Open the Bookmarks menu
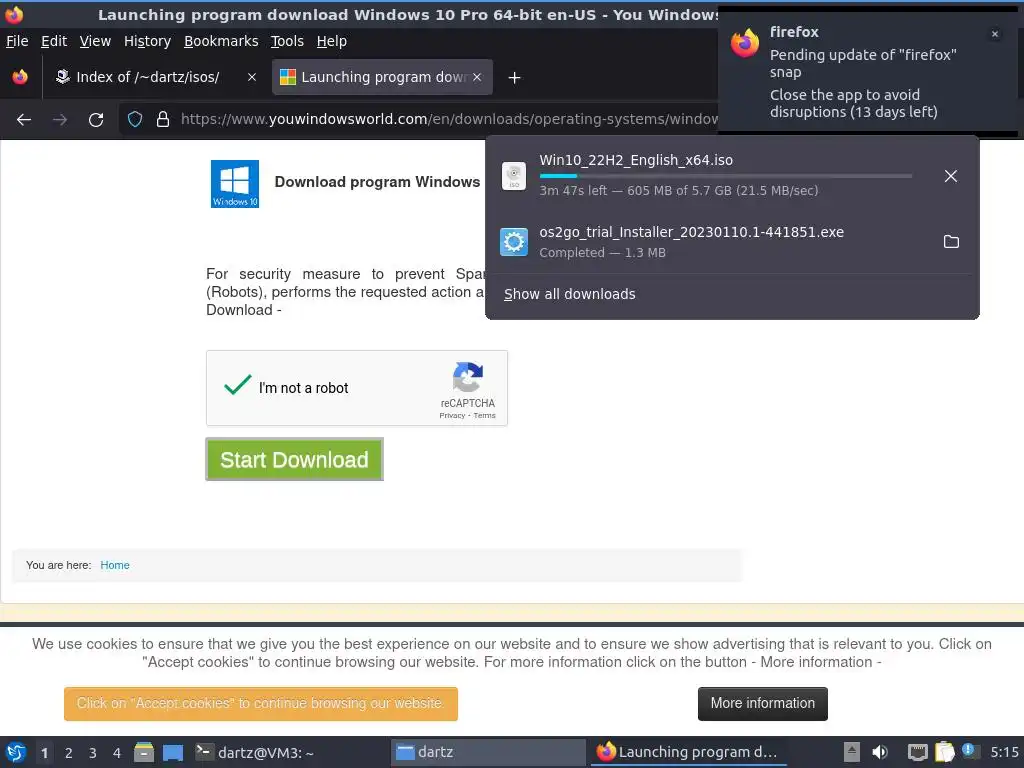 tap(221, 41)
